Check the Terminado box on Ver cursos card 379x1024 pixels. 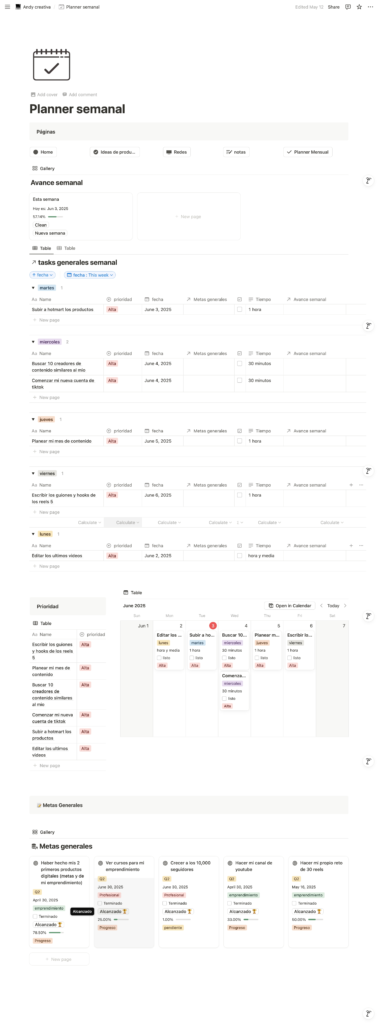[101, 903]
